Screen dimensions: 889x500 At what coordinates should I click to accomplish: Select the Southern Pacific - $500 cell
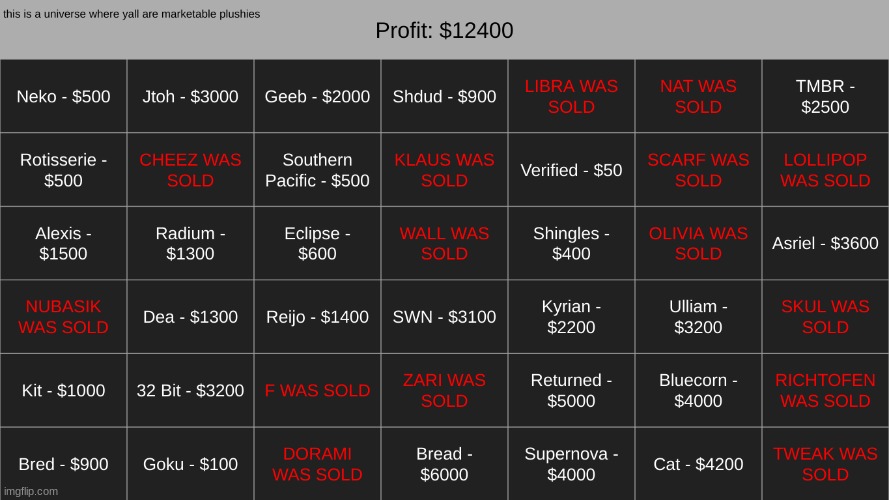(x=318, y=170)
